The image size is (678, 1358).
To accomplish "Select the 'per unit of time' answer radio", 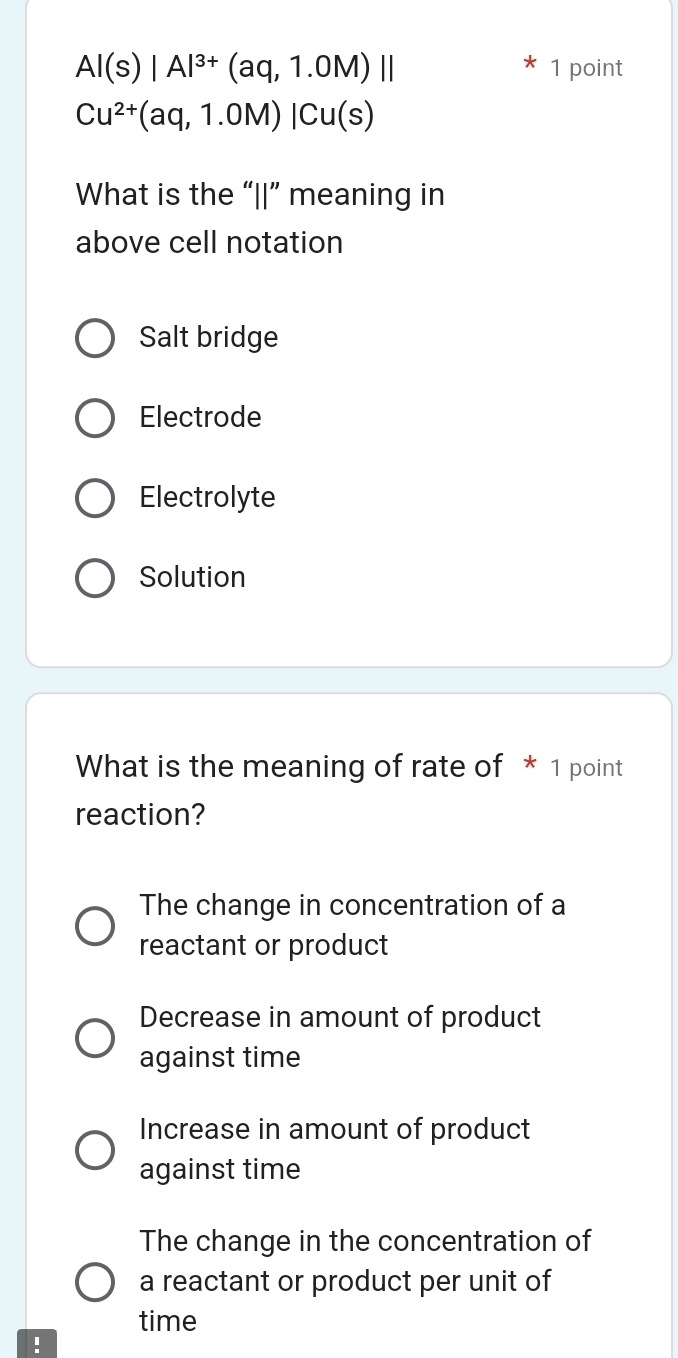I will pyautogui.click(x=95, y=1282).
